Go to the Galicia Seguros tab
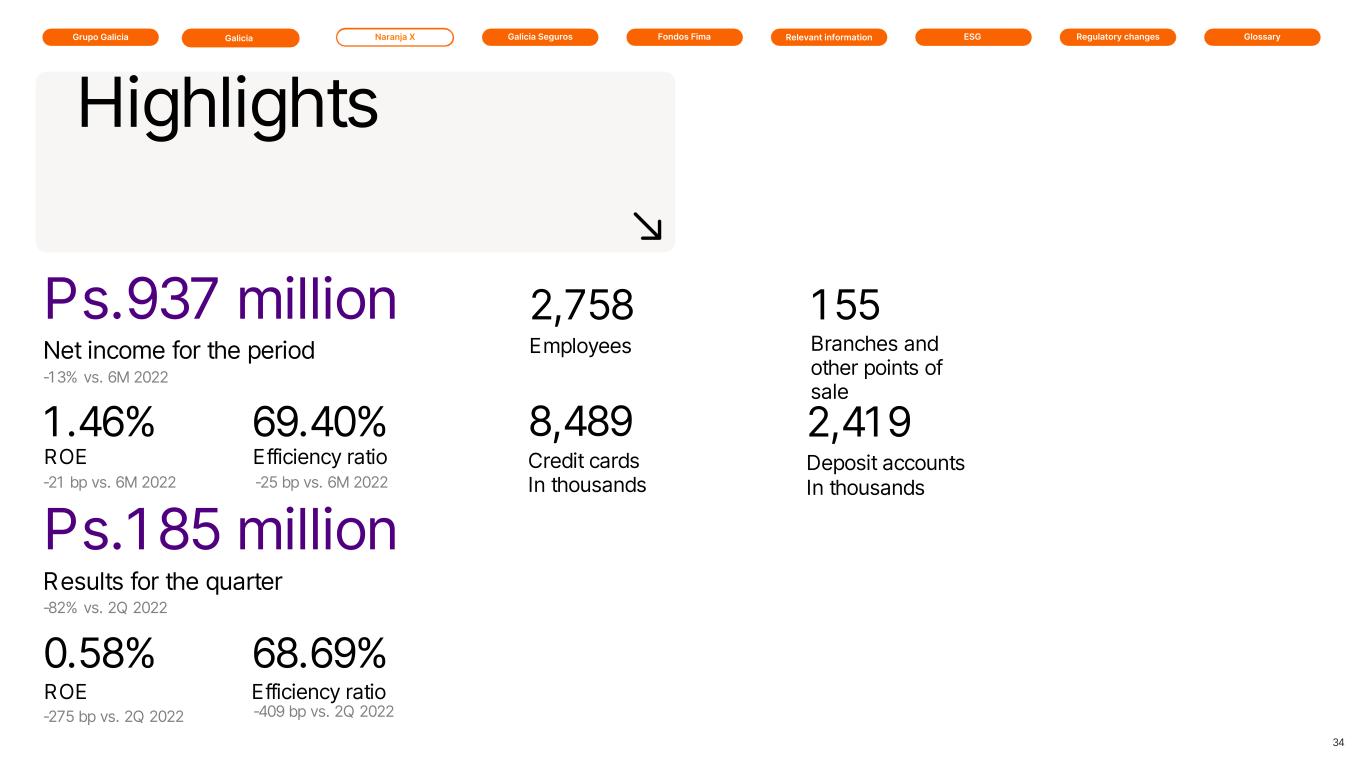The image size is (1365, 768). 540,37
